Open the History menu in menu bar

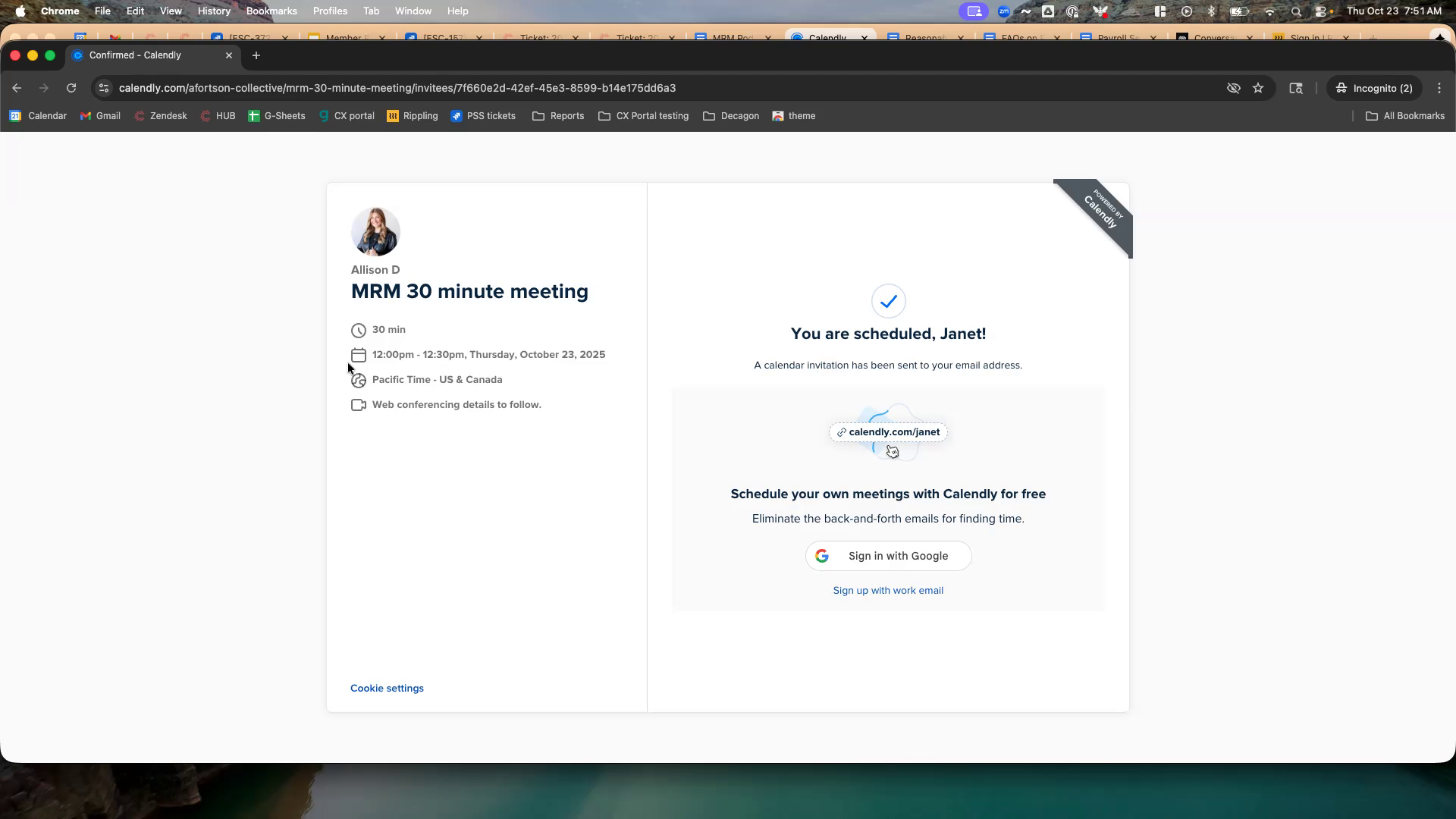tap(214, 11)
